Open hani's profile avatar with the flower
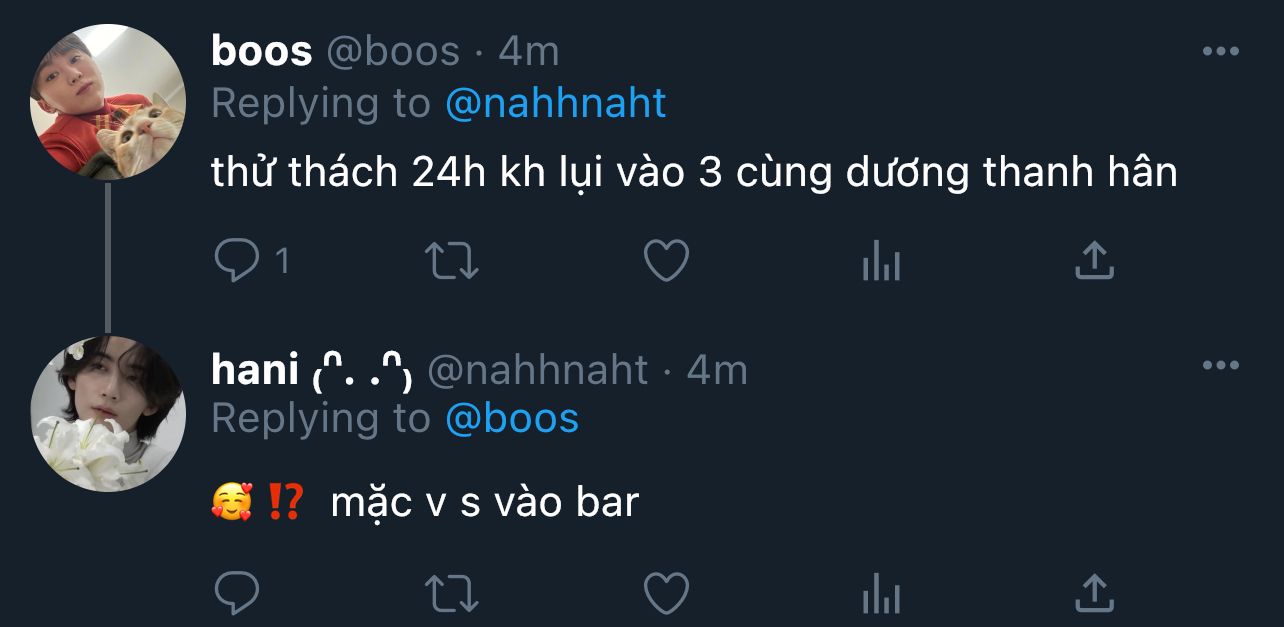The image size is (1284, 627). pyautogui.click(x=109, y=414)
